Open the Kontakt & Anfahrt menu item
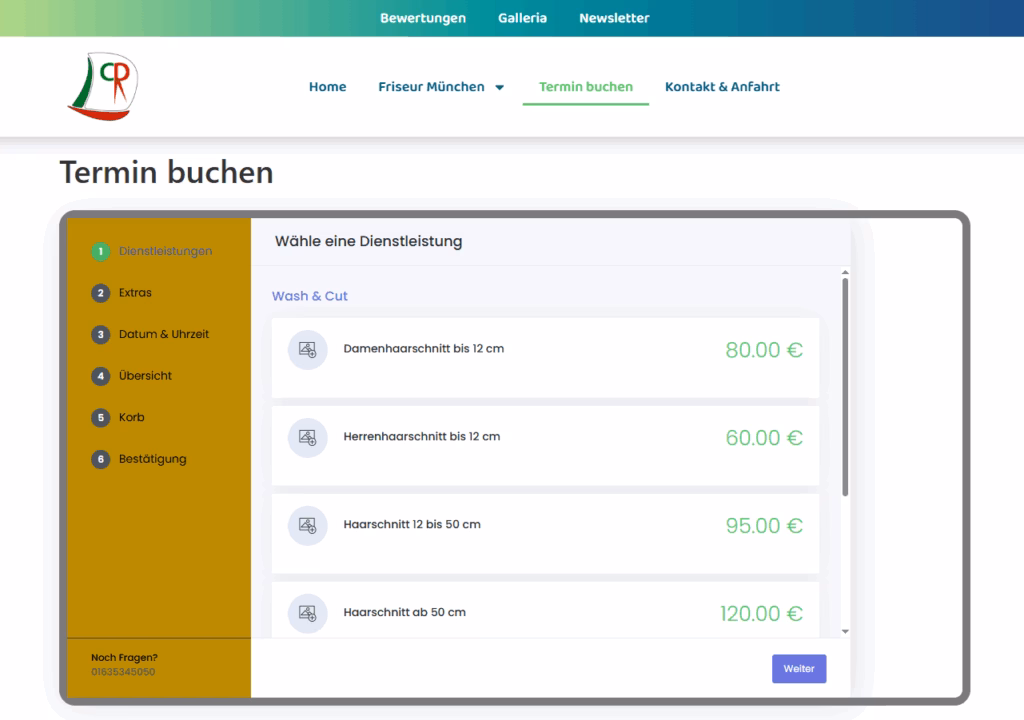This screenshot has height=720, width=1024. 722,87
